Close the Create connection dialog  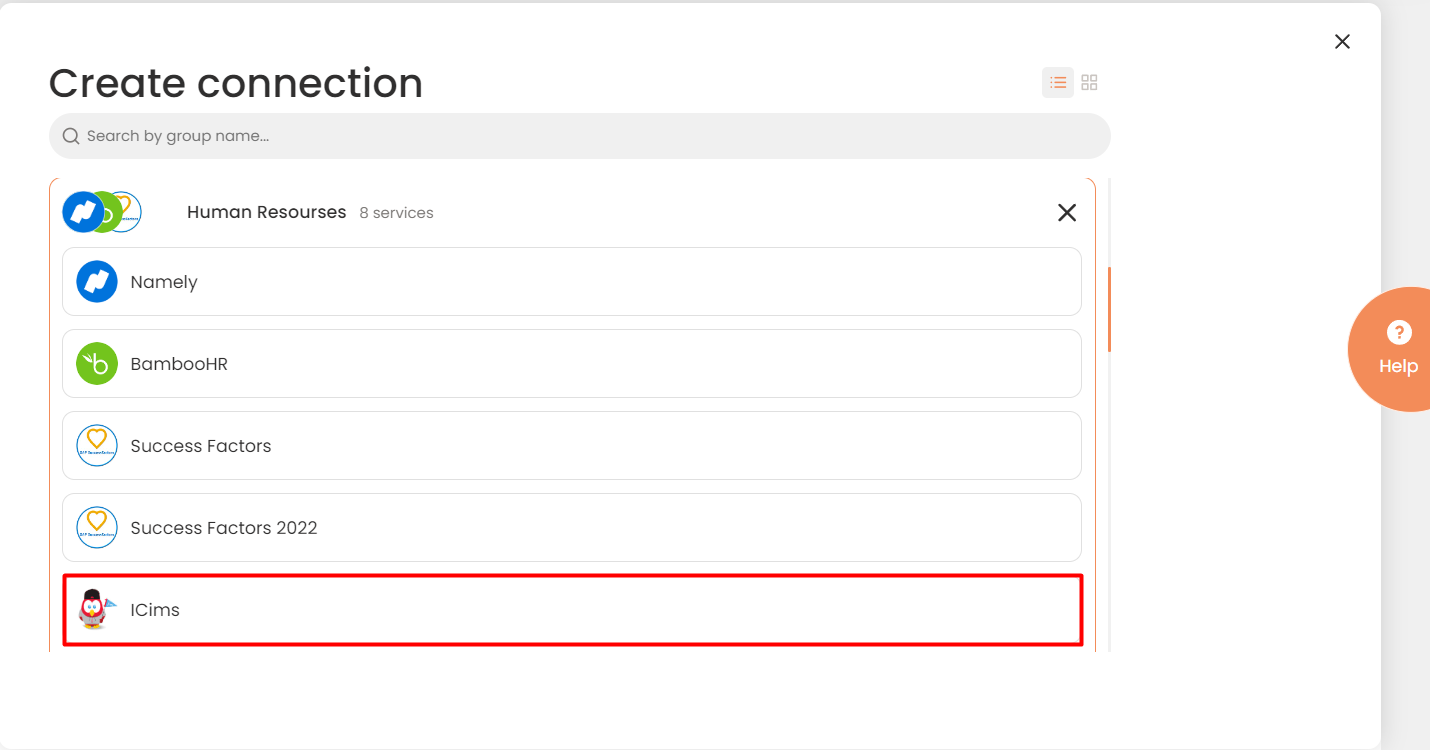(1342, 41)
